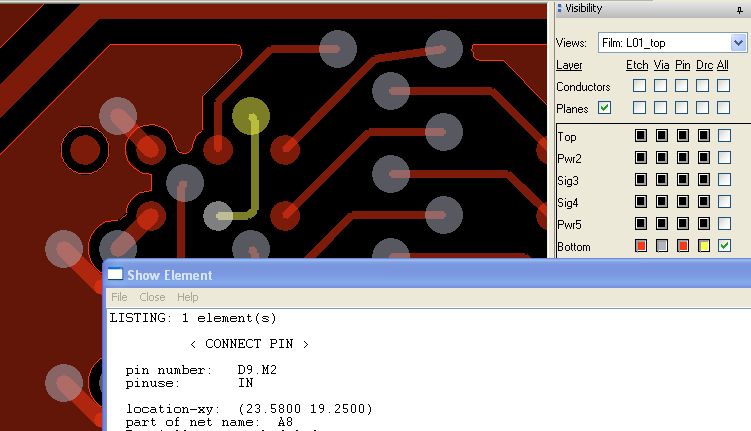This screenshot has height=431, width=751.
Task: Click the Pwr2 layer Via color box
Action: [662, 158]
